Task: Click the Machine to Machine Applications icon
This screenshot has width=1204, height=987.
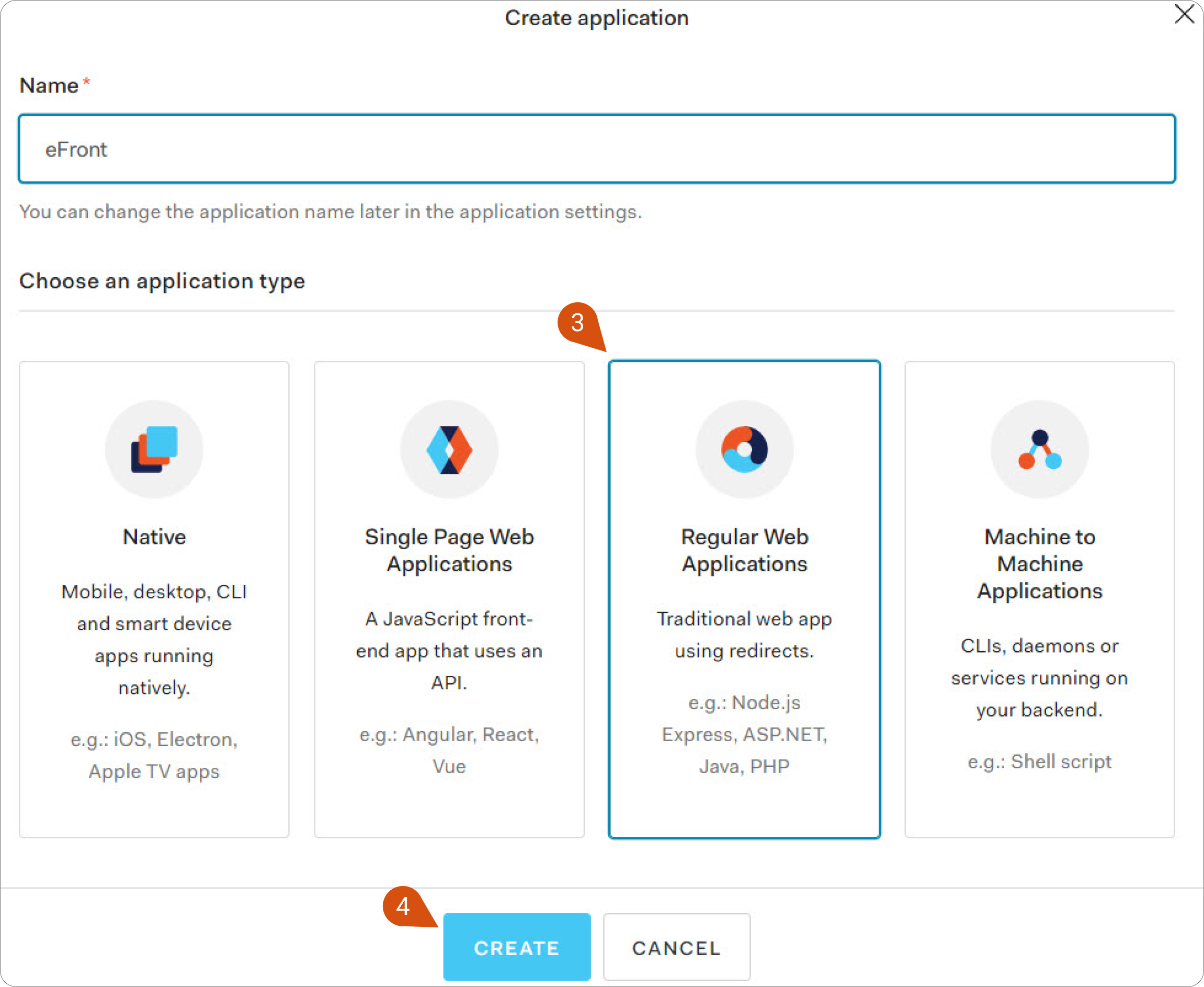Action: (x=1039, y=449)
